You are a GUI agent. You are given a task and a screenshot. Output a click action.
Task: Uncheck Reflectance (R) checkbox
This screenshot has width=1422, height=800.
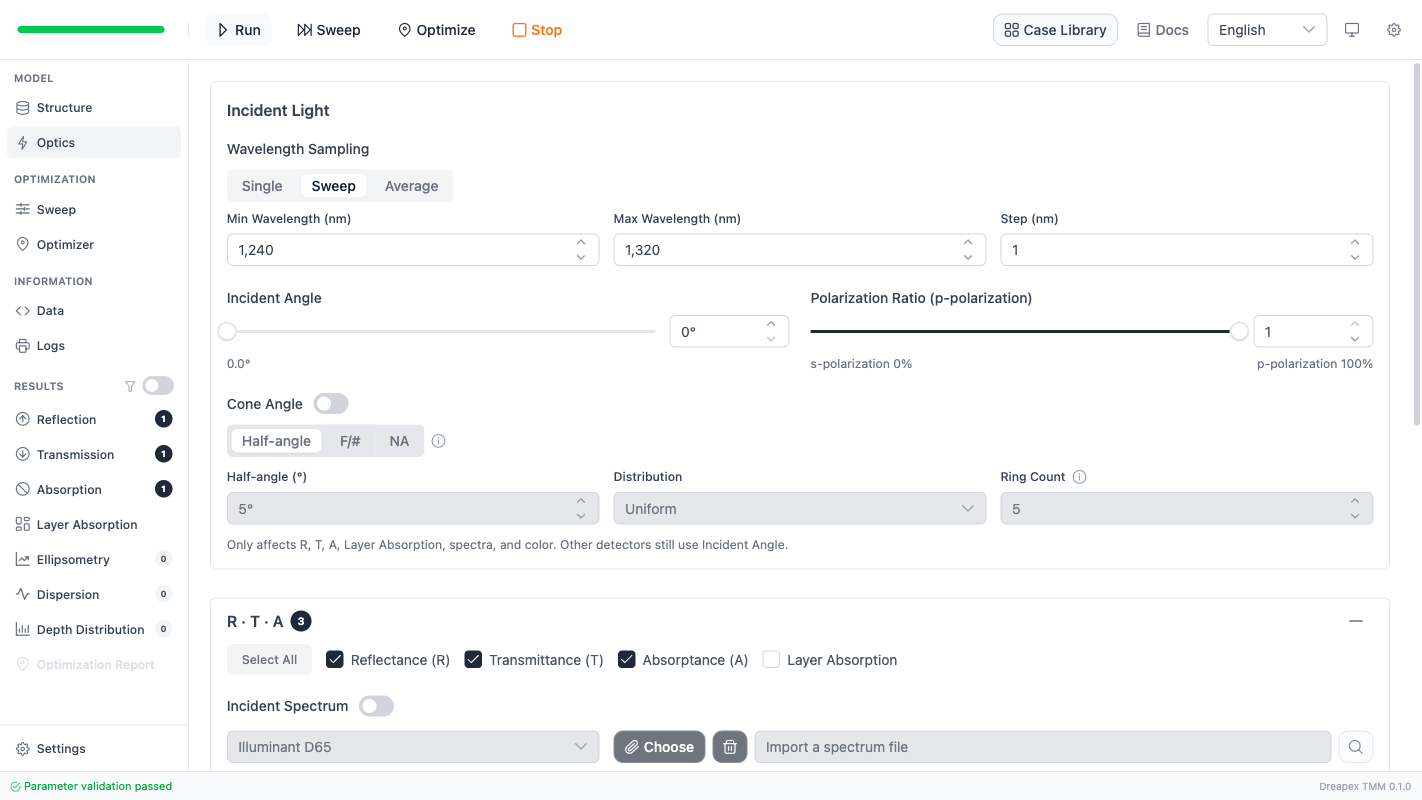click(335, 660)
